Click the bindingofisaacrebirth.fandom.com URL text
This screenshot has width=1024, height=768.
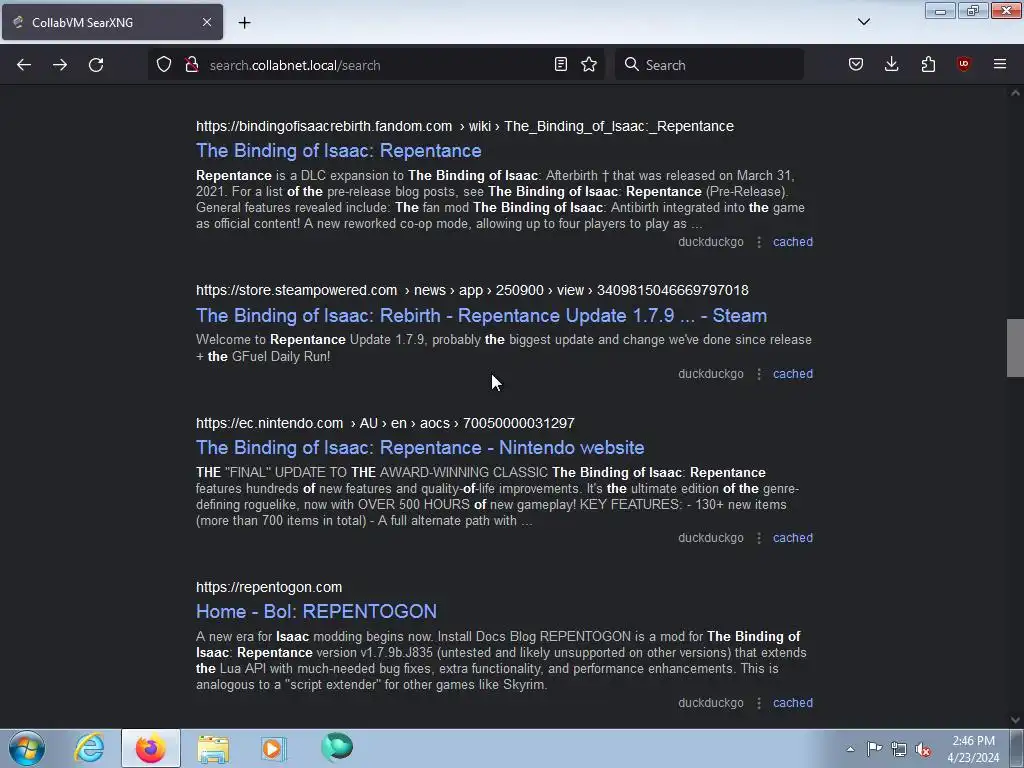pos(324,126)
